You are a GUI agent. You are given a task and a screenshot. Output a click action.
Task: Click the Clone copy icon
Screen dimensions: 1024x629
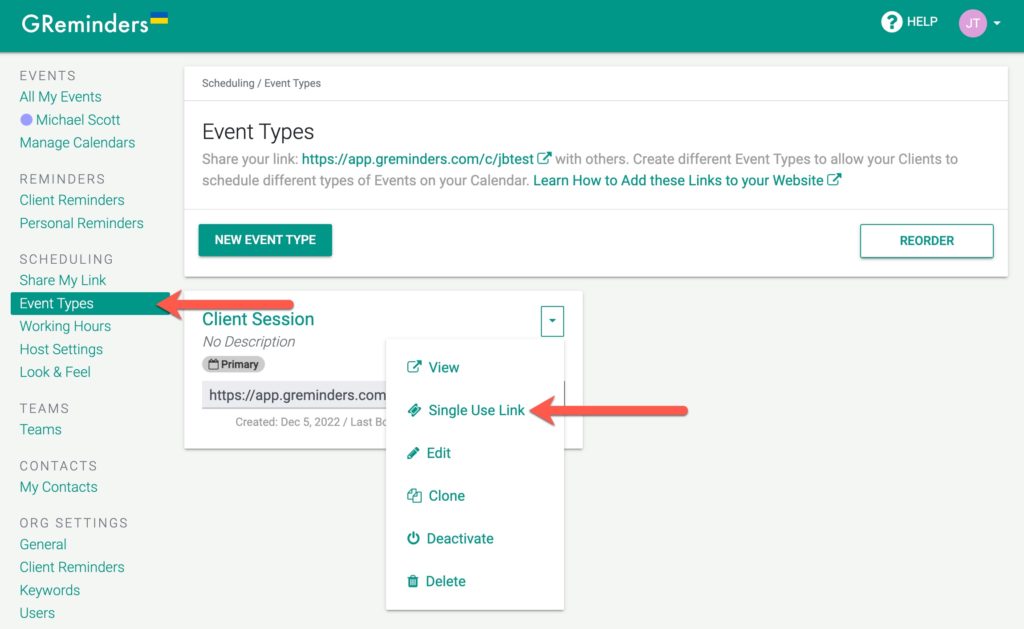[414, 495]
